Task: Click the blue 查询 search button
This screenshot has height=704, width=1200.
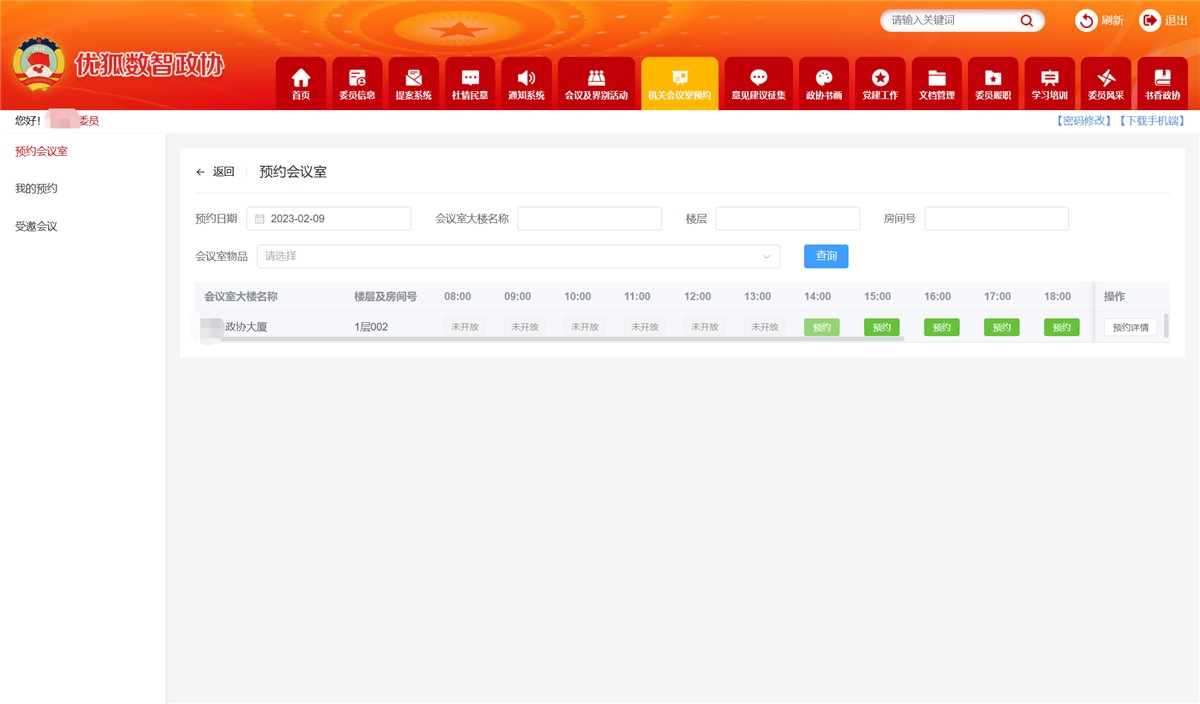Action: pyautogui.click(x=825, y=256)
